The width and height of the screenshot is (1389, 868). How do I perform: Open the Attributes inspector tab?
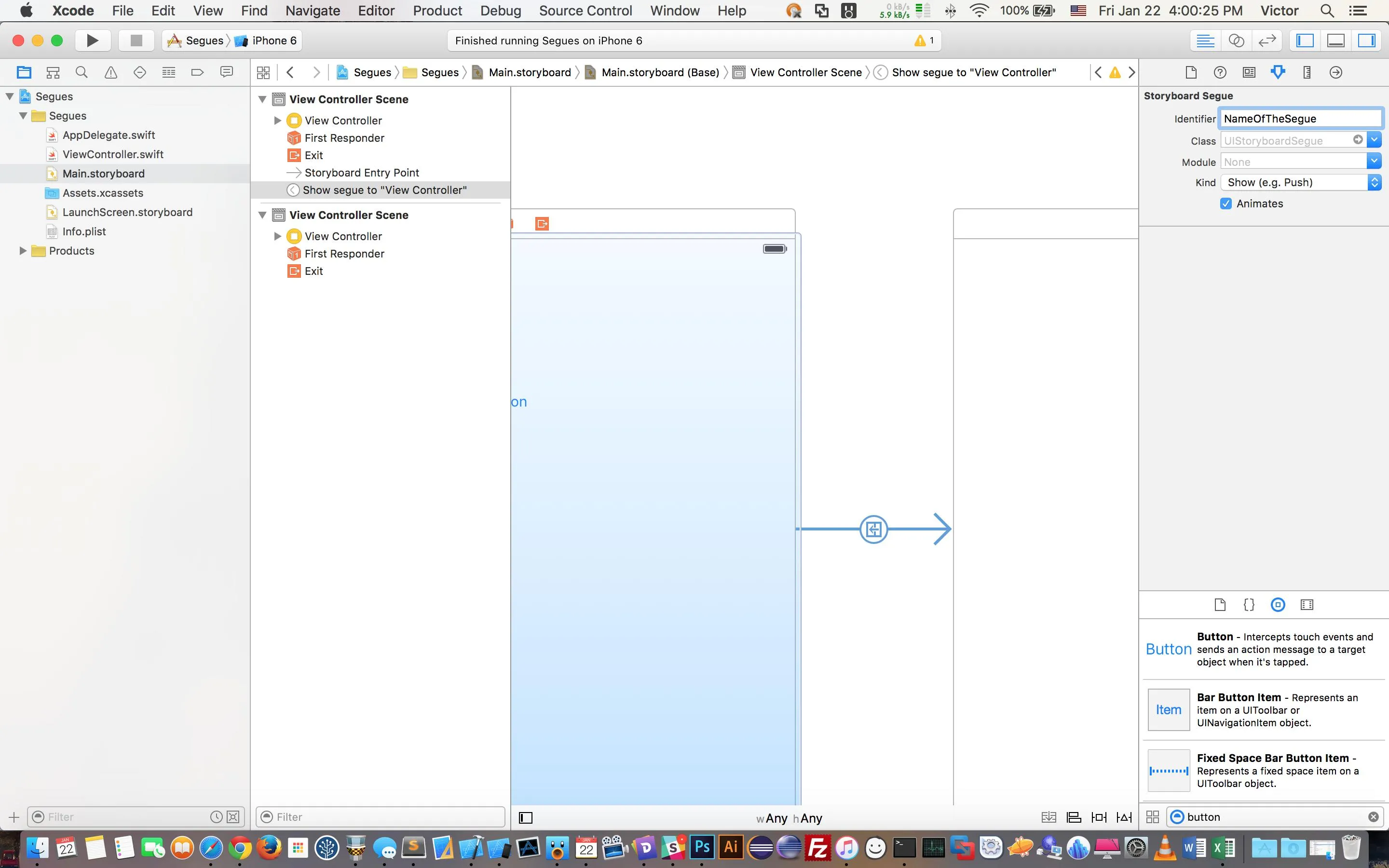1278,72
